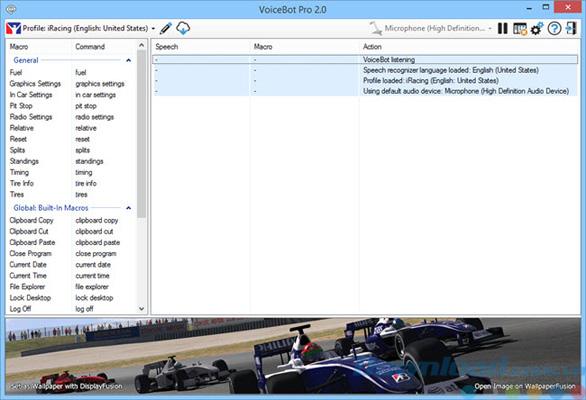The height and width of the screenshot is (400, 586).
Task: Collapse the General macro group
Action: pos(129,60)
